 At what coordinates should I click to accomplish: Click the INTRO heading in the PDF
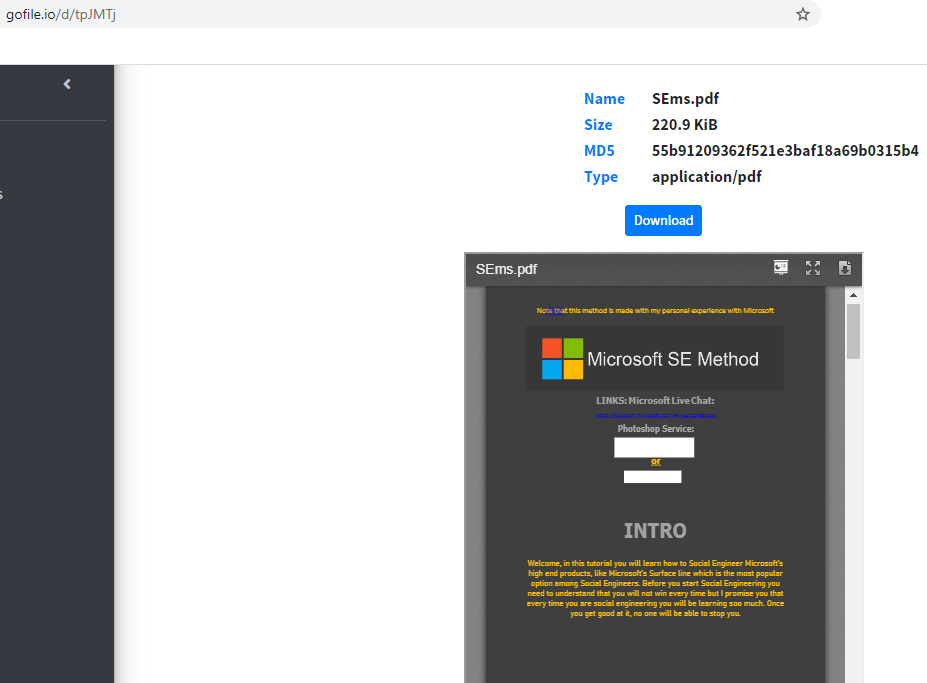tap(655, 531)
